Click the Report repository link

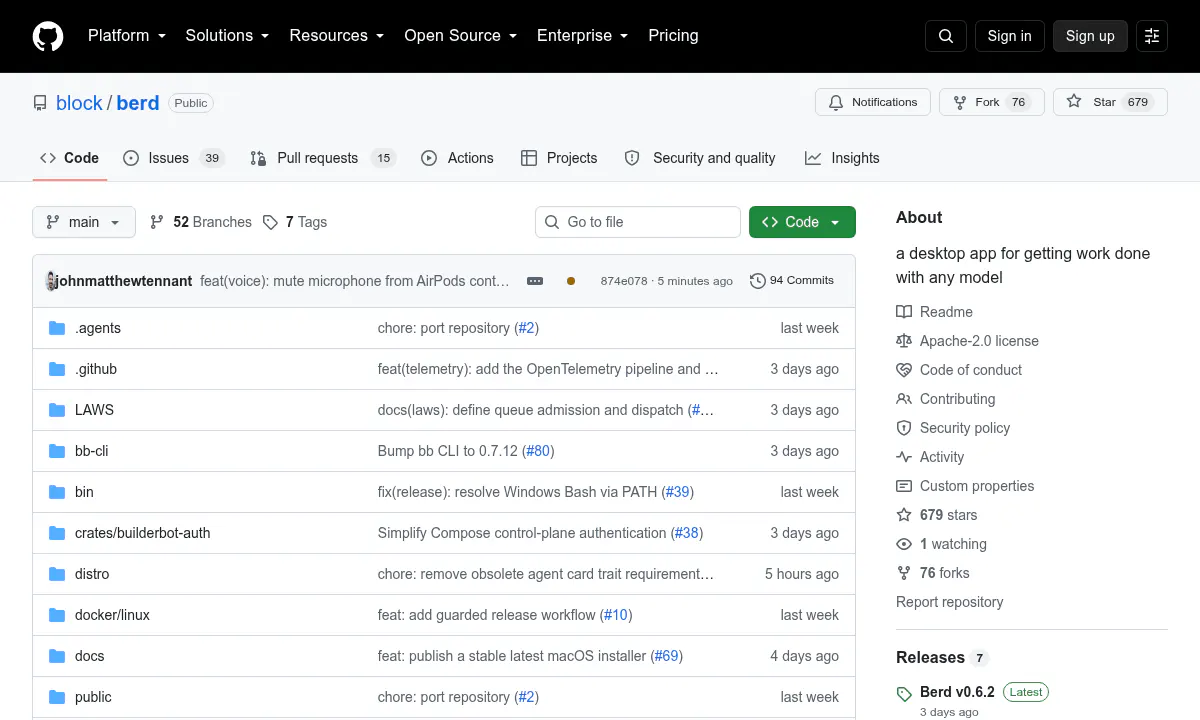click(x=950, y=602)
